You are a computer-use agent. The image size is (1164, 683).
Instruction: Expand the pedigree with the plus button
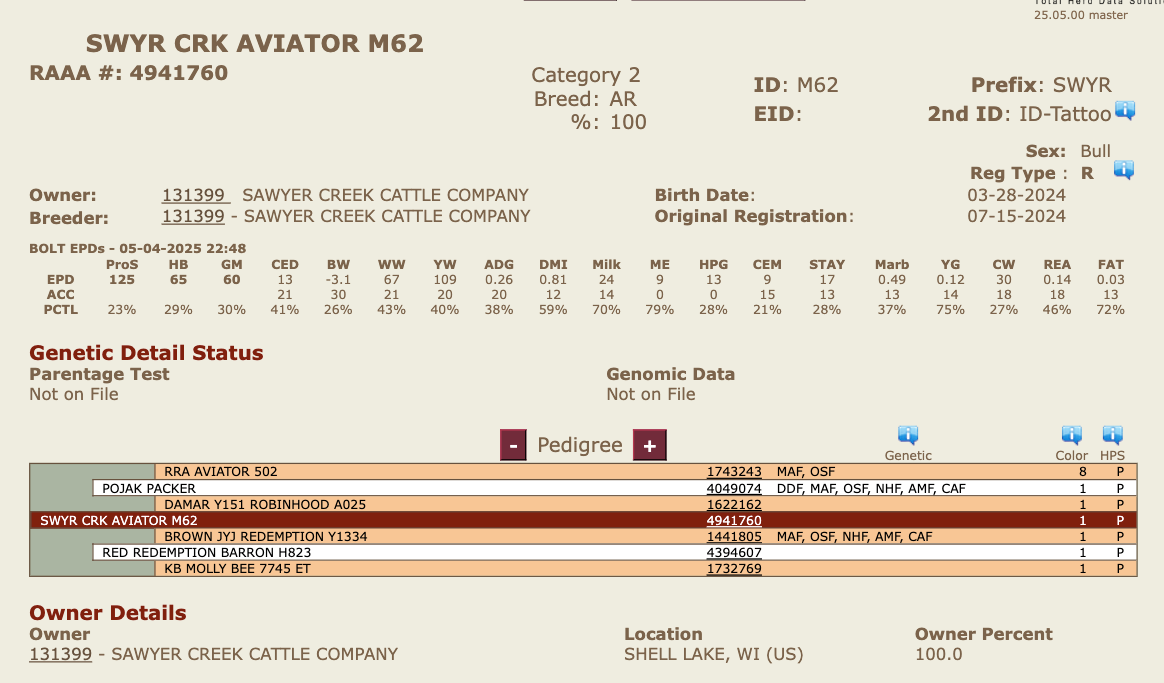[649, 445]
